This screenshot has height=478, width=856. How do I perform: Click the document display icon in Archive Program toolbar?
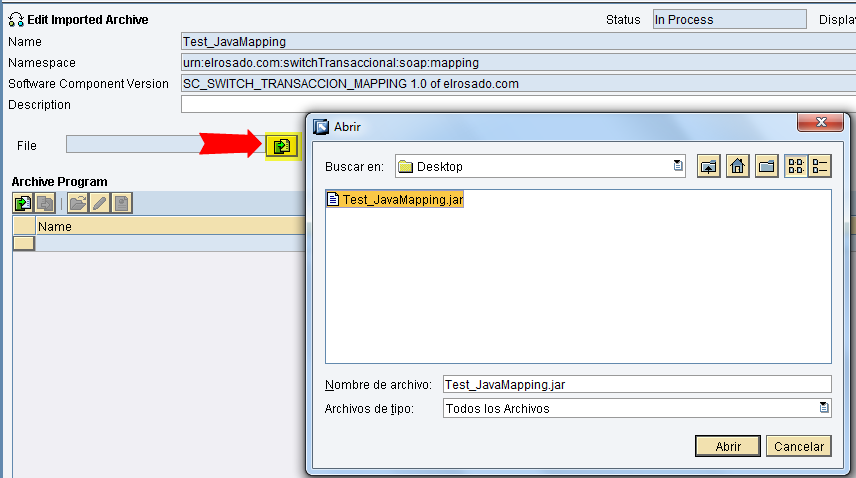coord(122,204)
